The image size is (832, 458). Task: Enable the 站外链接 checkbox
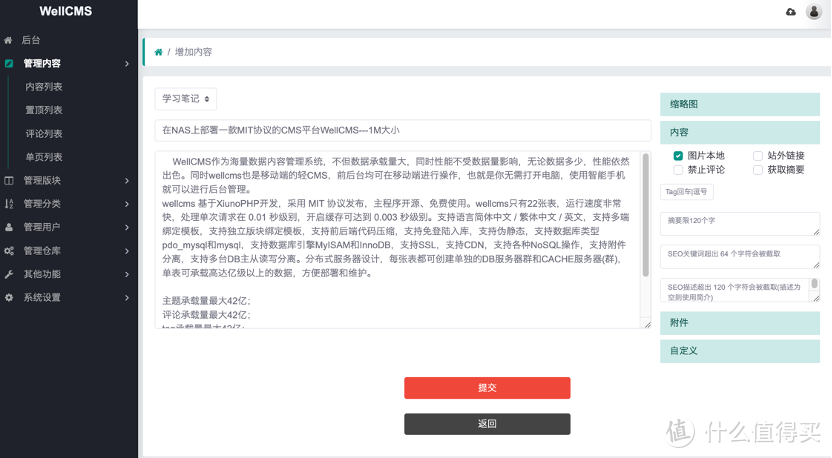pos(758,155)
